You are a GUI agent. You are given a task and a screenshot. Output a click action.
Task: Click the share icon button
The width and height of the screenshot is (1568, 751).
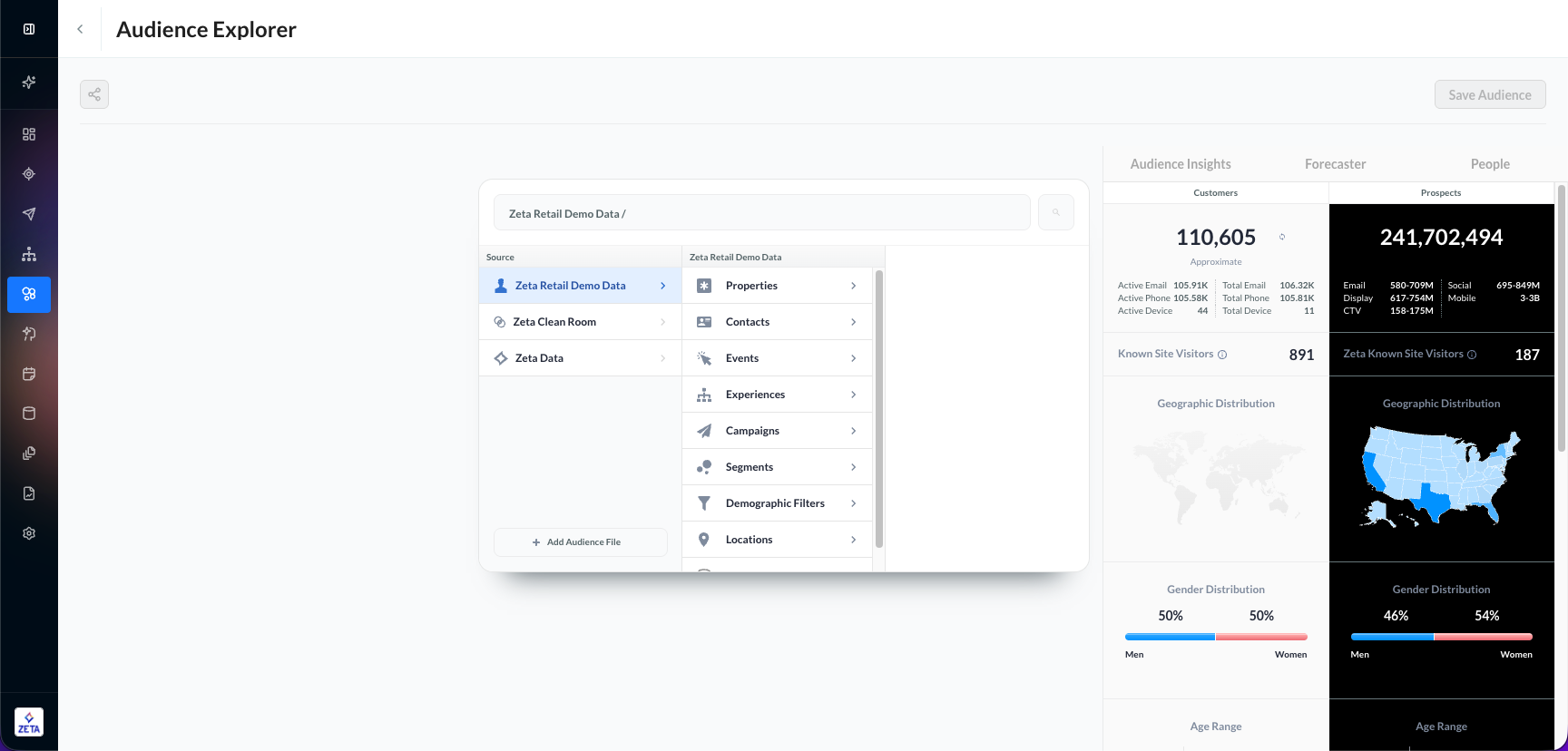(94, 94)
